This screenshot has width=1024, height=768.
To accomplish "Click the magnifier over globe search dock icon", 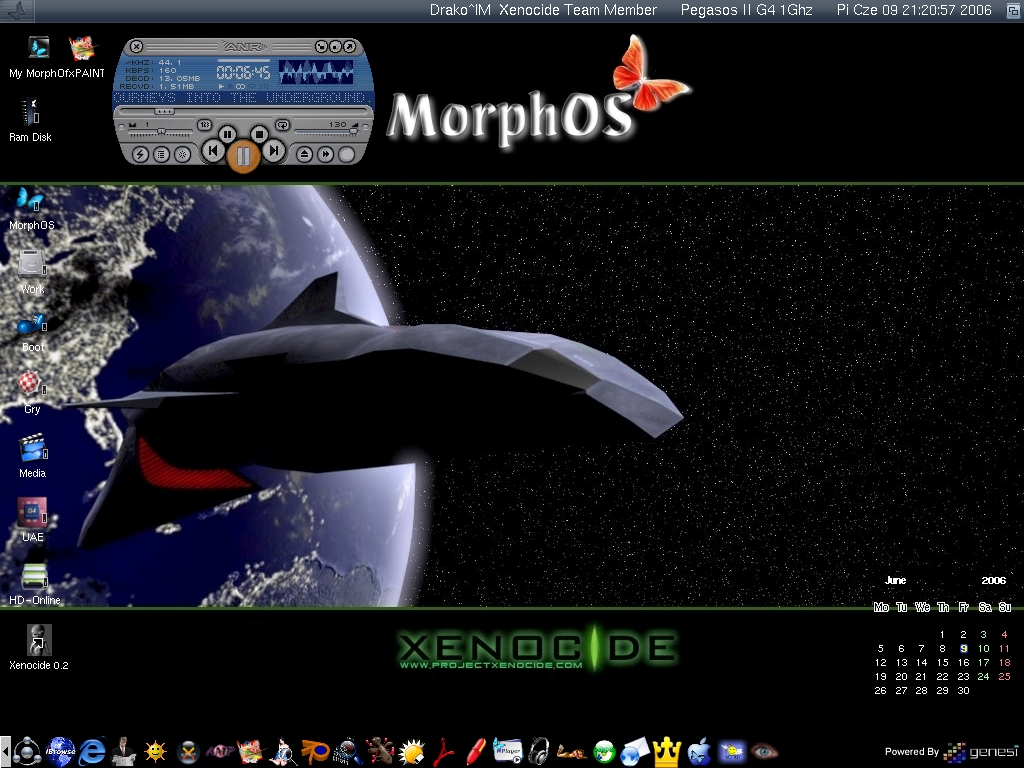I will [x=347, y=752].
